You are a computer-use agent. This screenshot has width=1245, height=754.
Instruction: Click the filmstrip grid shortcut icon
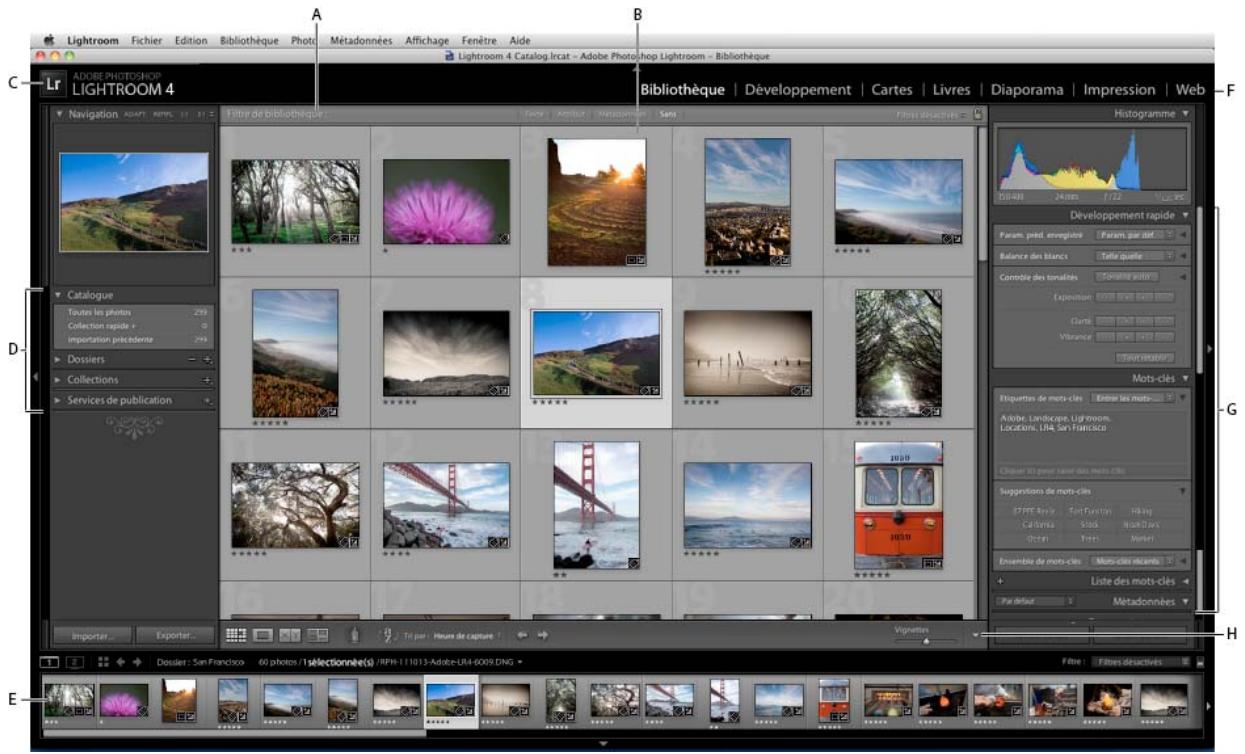(103, 662)
